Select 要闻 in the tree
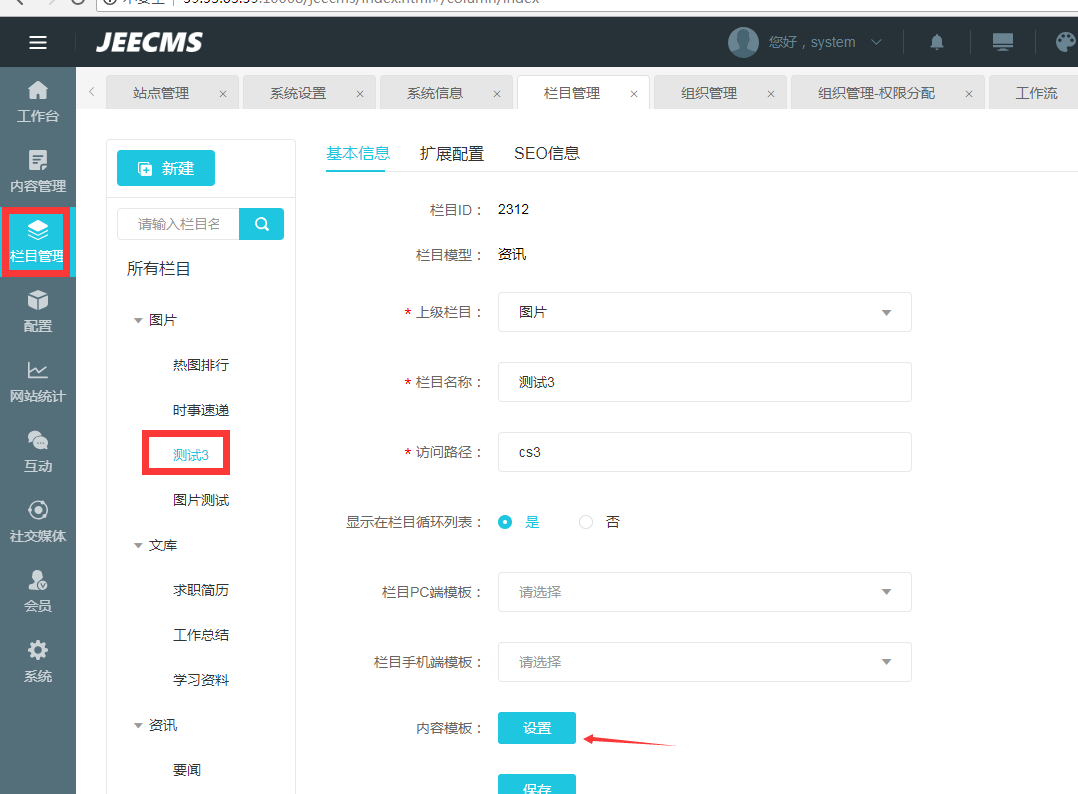Image resolution: width=1078 pixels, height=794 pixels. 187,770
